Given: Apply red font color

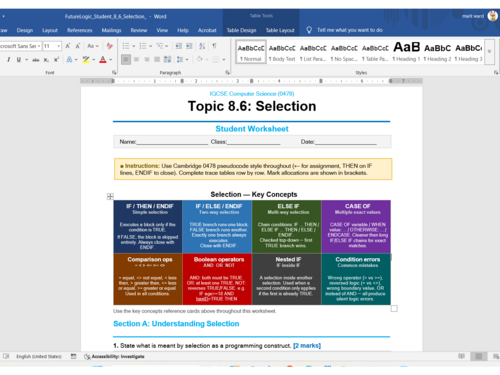Looking at the screenshot, I should [x=103, y=60].
